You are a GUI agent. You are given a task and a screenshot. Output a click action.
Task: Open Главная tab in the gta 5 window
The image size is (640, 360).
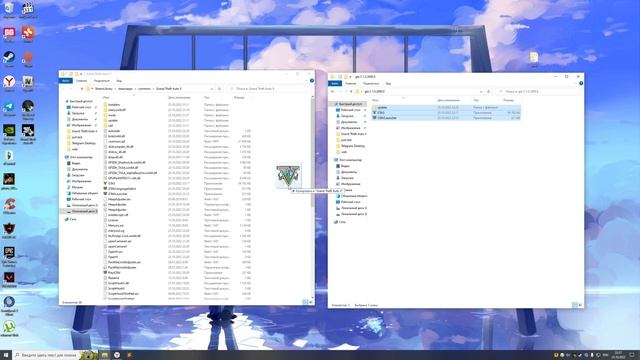click(351, 83)
